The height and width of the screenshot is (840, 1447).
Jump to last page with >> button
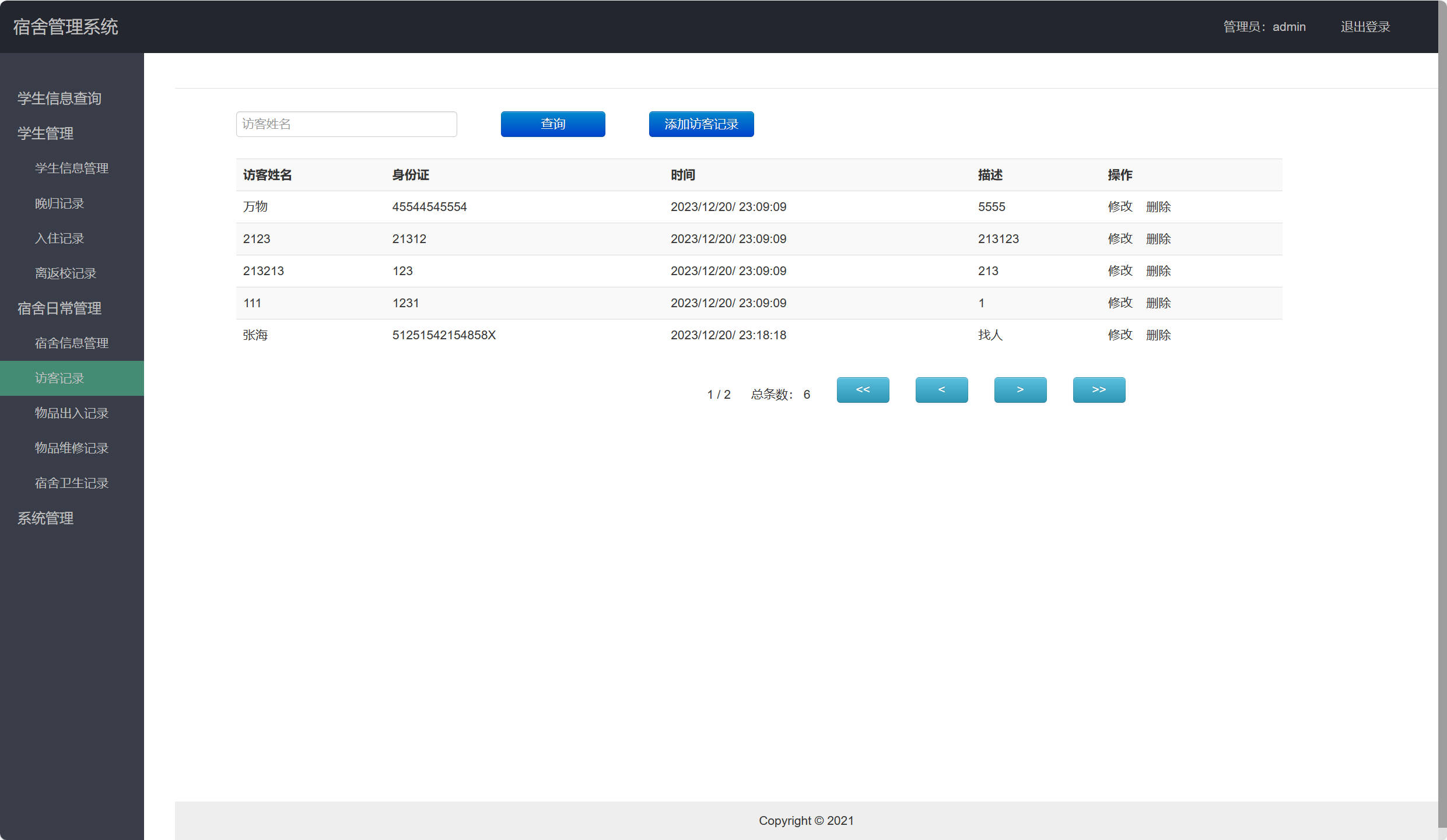(1099, 389)
